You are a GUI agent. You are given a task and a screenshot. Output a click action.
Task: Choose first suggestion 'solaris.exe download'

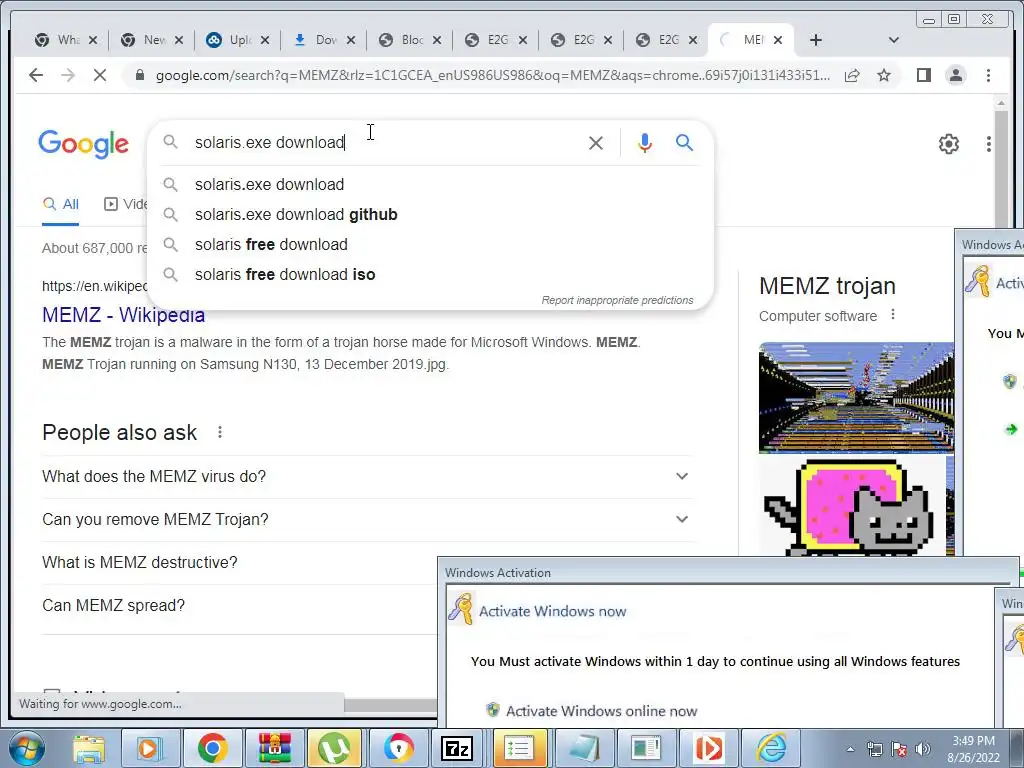pos(430,184)
